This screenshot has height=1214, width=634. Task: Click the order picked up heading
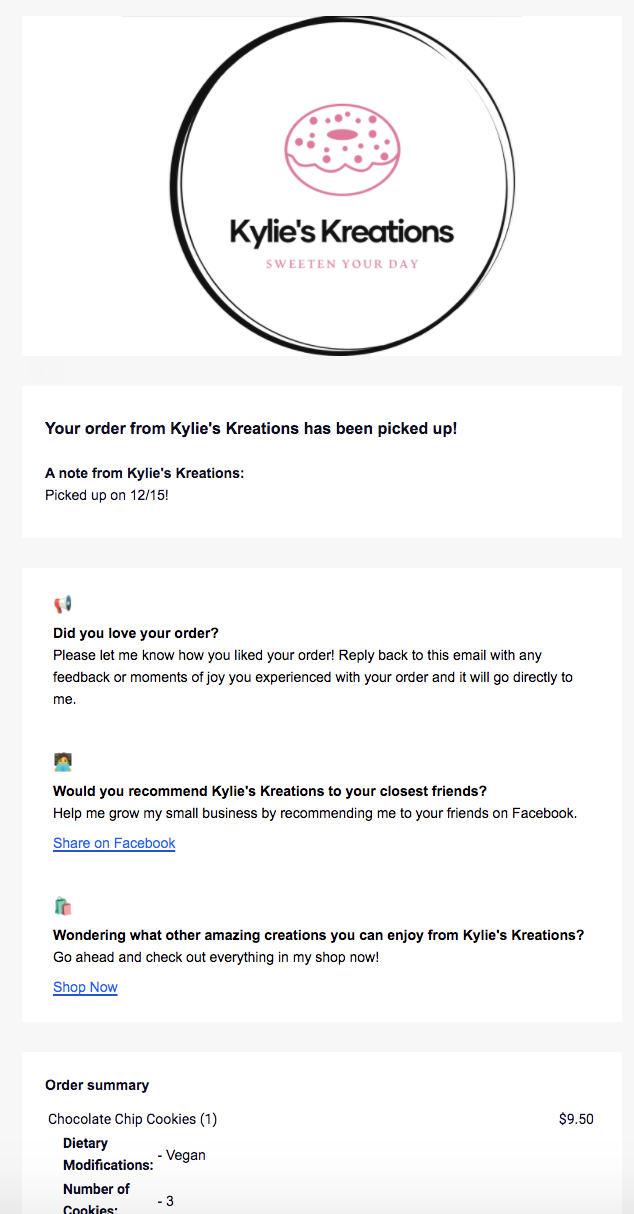[251, 428]
